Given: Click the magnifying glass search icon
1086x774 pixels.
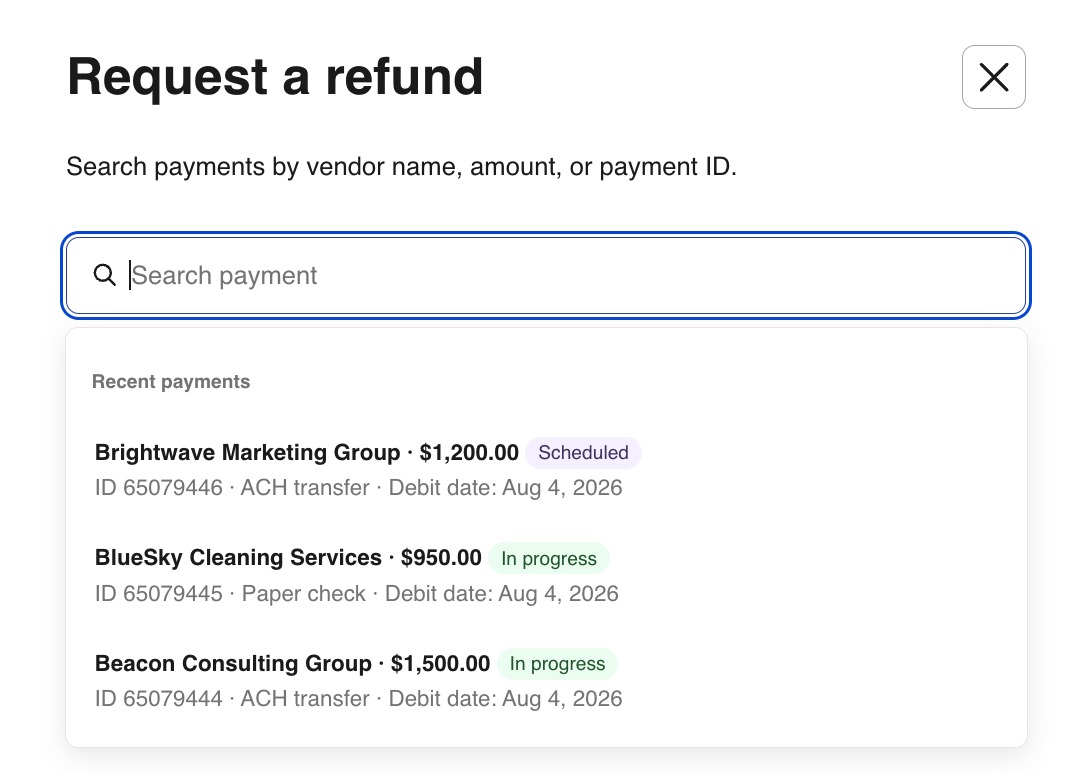Looking at the screenshot, I should coord(105,275).
